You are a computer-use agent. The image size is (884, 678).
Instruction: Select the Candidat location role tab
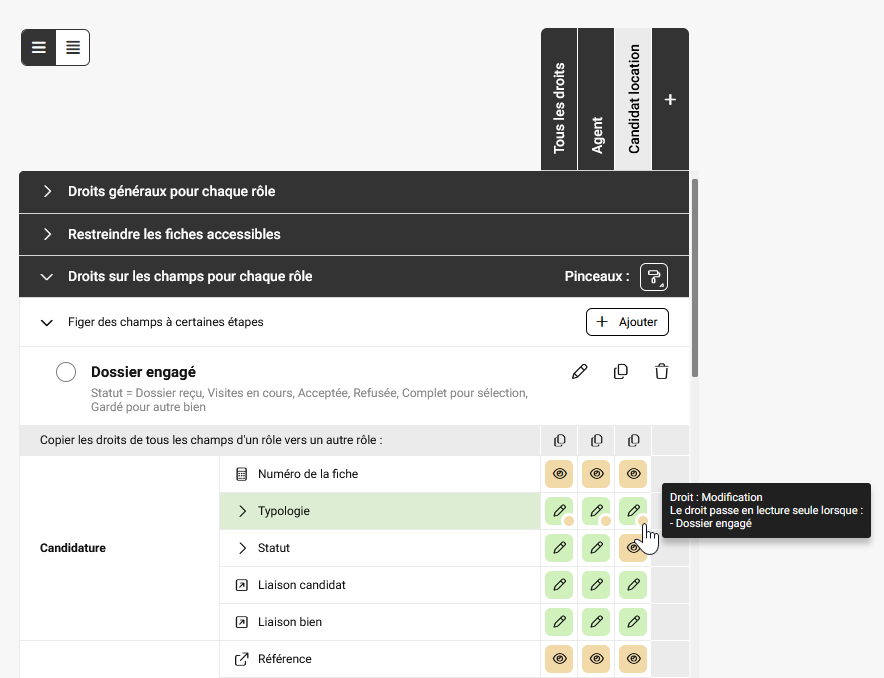point(634,100)
